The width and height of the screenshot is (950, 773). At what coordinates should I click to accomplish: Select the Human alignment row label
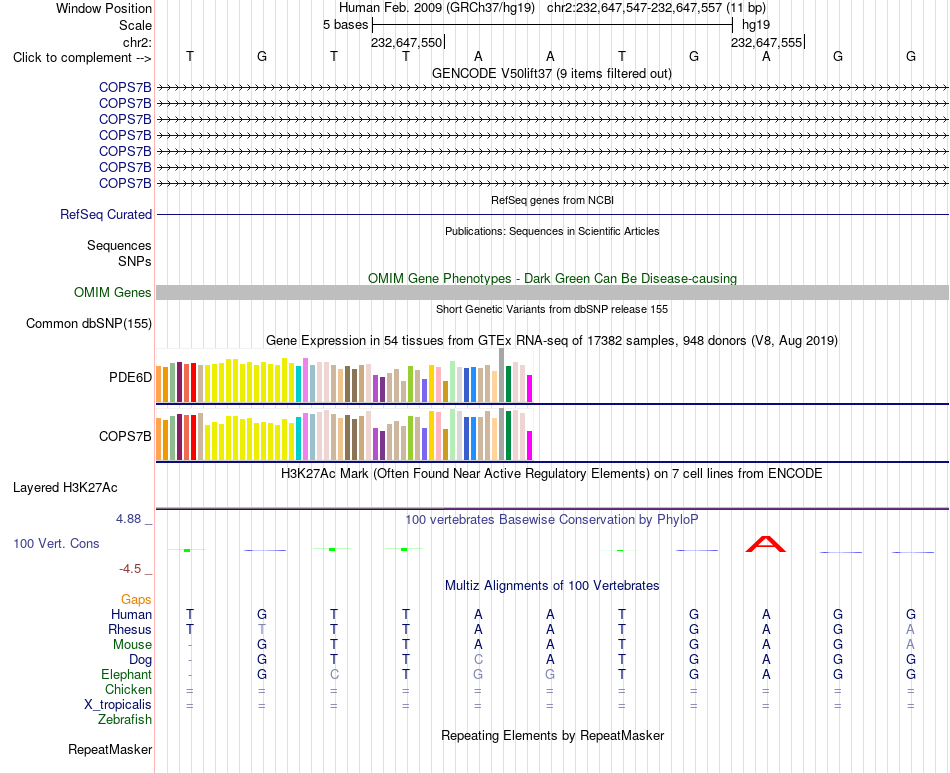(131, 614)
